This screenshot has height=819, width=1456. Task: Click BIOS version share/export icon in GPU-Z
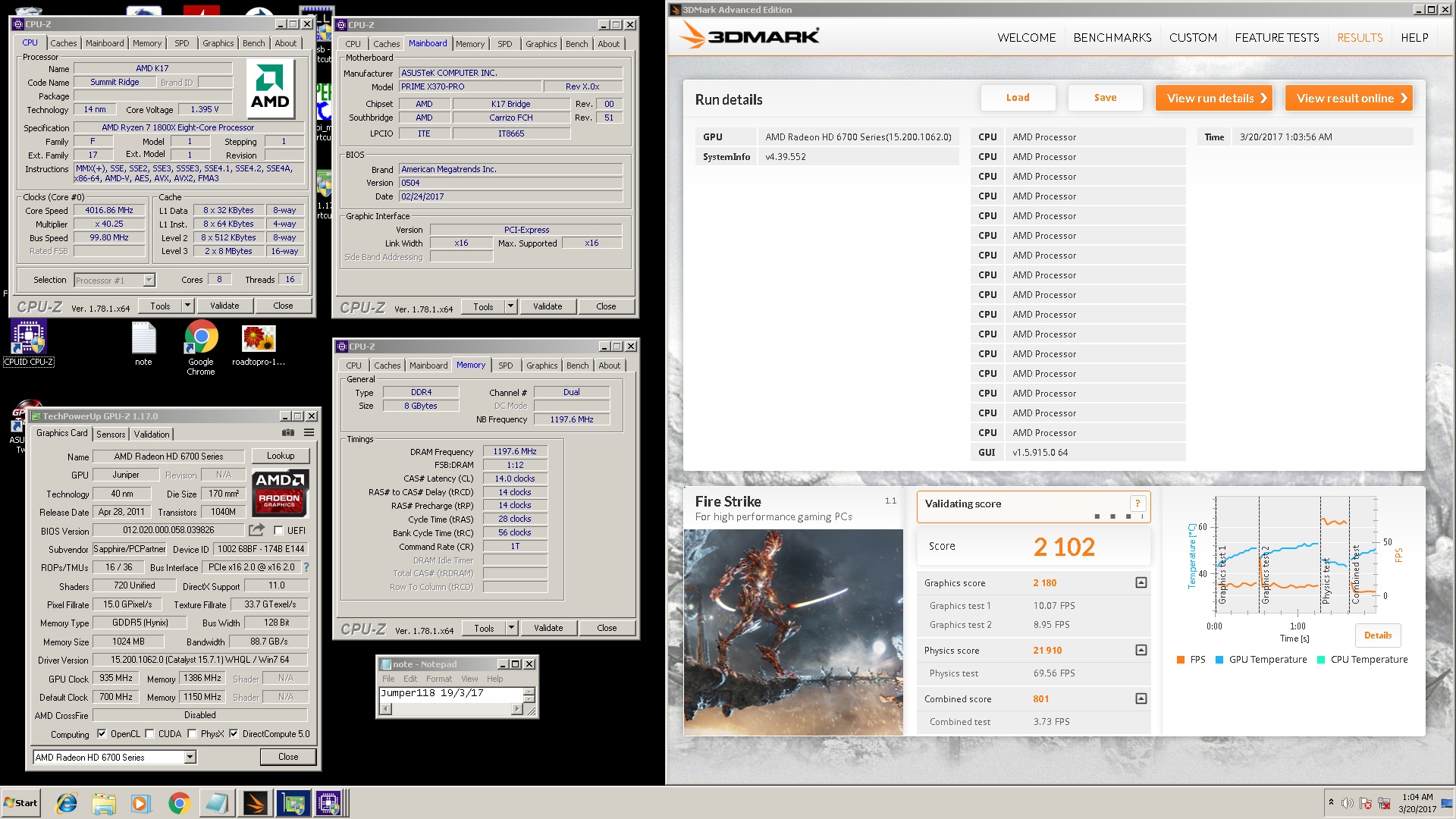point(257,530)
